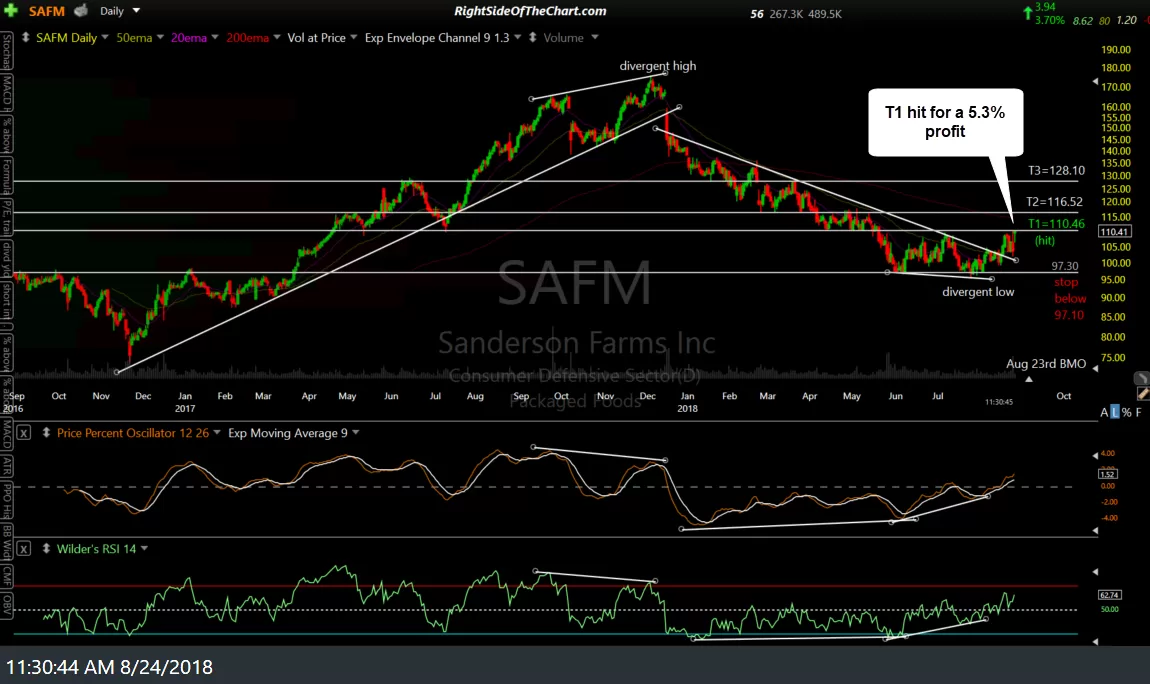Viewport: 1150px width, 684px height.
Task: Click the orange SAFM ticker symbol
Action: pos(46,11)
